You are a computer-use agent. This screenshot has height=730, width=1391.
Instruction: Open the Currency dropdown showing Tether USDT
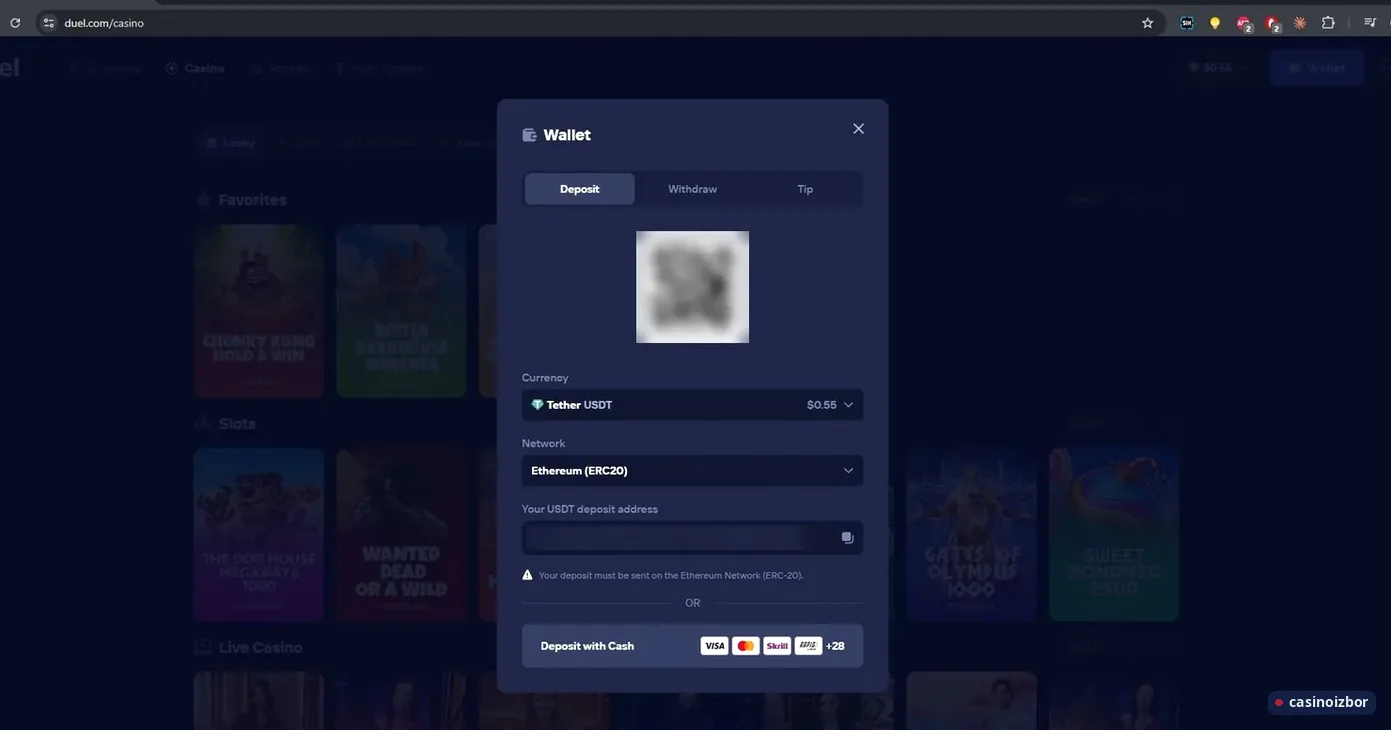pyautogui.click(x=692, y=405)
